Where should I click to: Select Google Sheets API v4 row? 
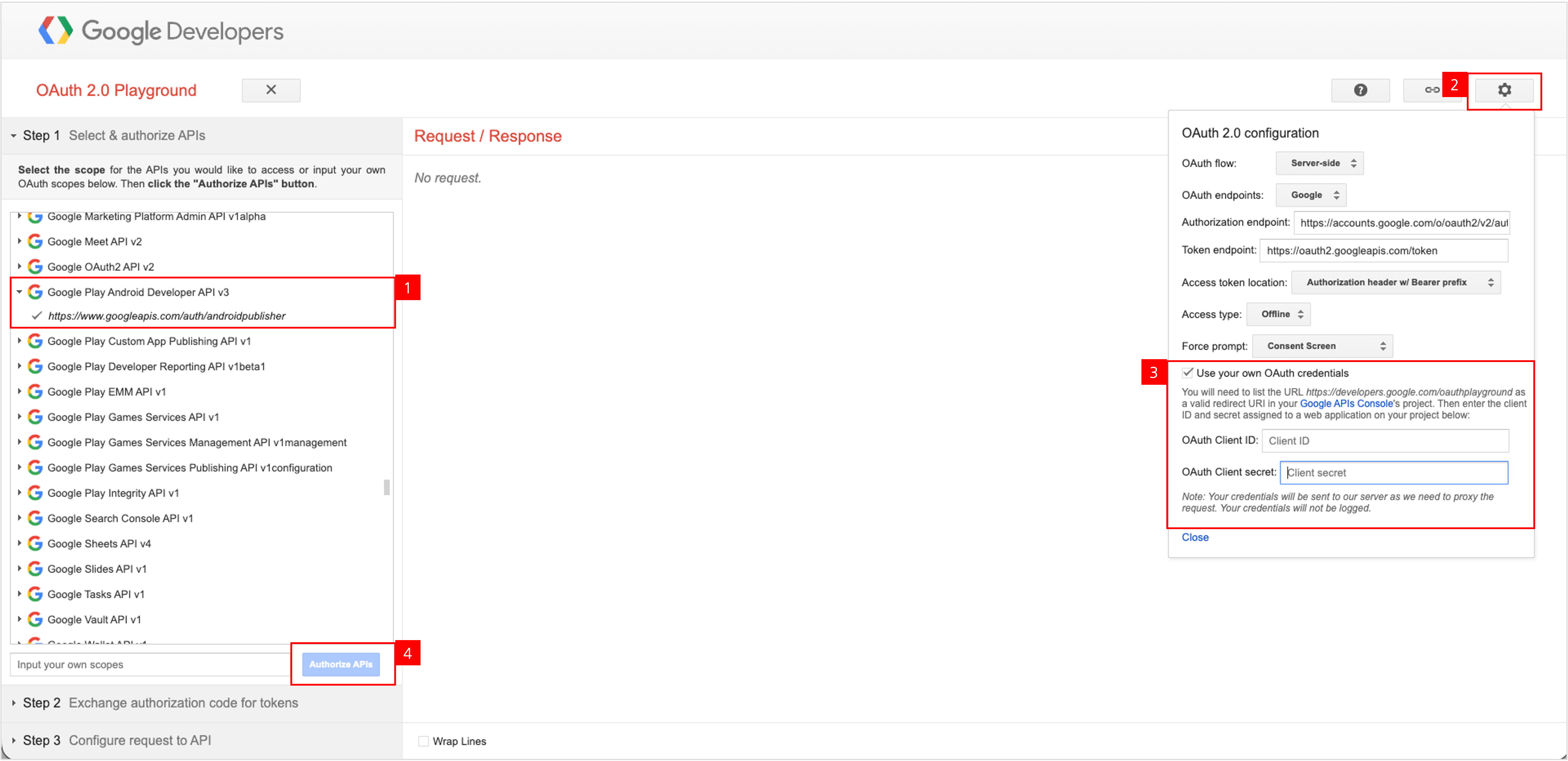point(99,544)
